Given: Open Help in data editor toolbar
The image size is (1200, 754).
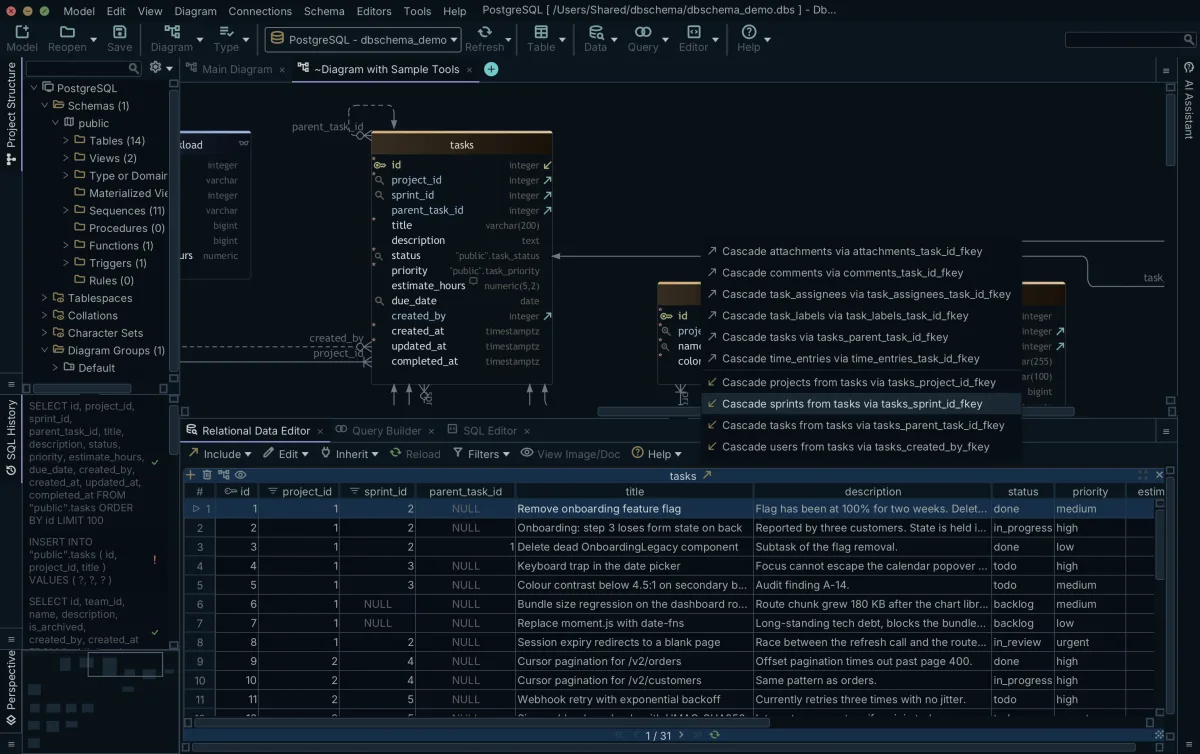Looking at the screenshot, I should pyautogui.click(x=656, y=454).
